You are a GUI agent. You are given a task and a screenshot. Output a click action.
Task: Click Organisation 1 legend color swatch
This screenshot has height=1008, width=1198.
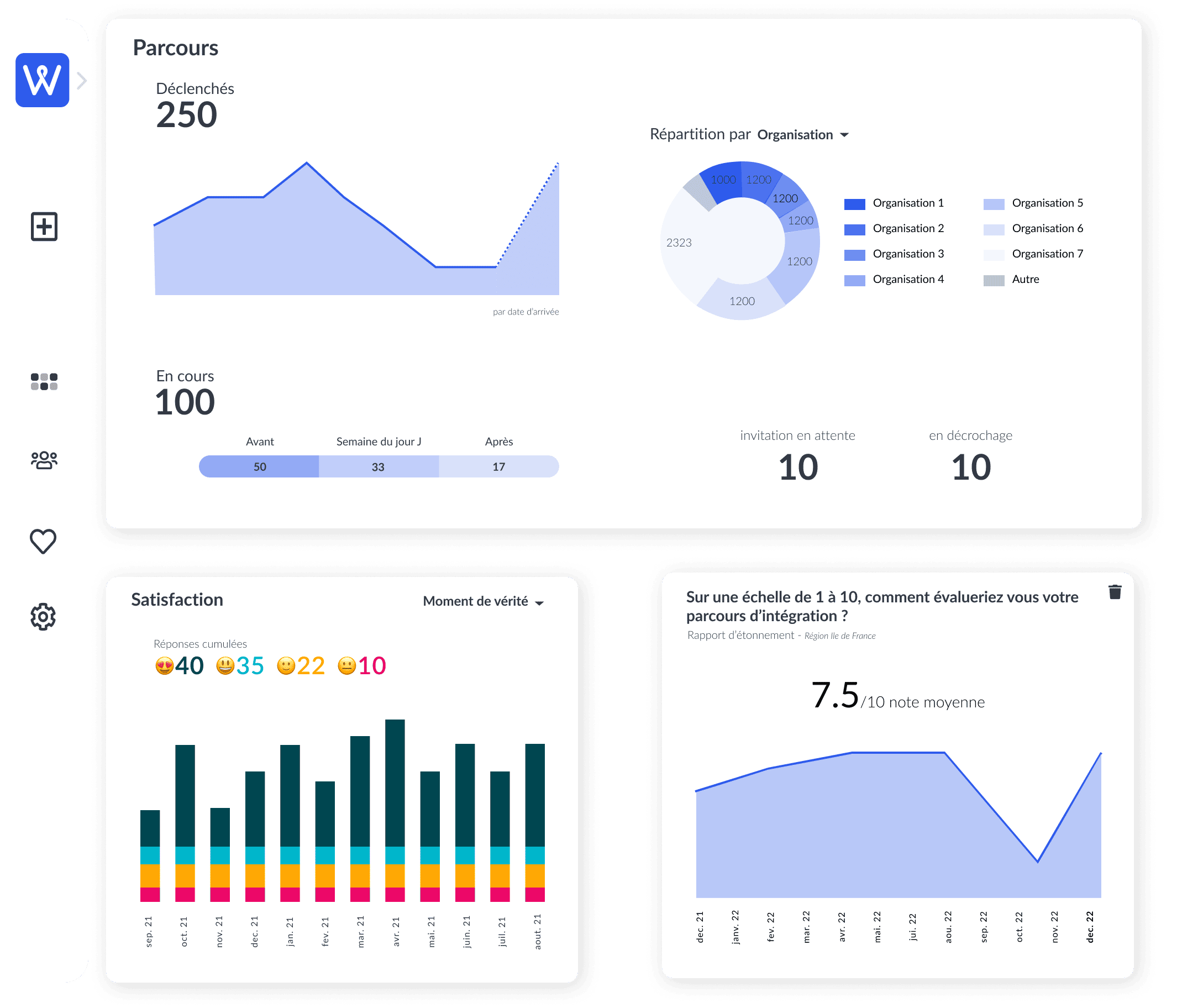pos(855,204)
